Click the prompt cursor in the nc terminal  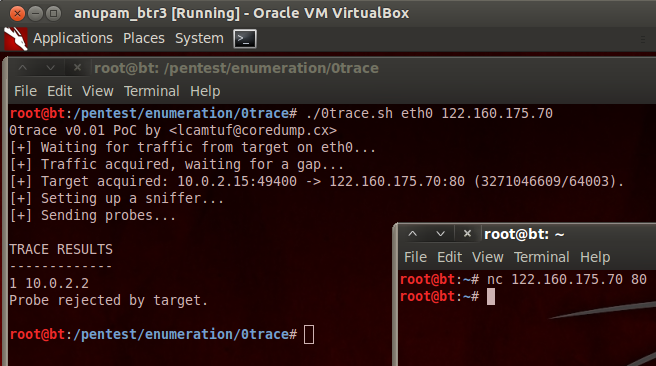pos(491,297)
